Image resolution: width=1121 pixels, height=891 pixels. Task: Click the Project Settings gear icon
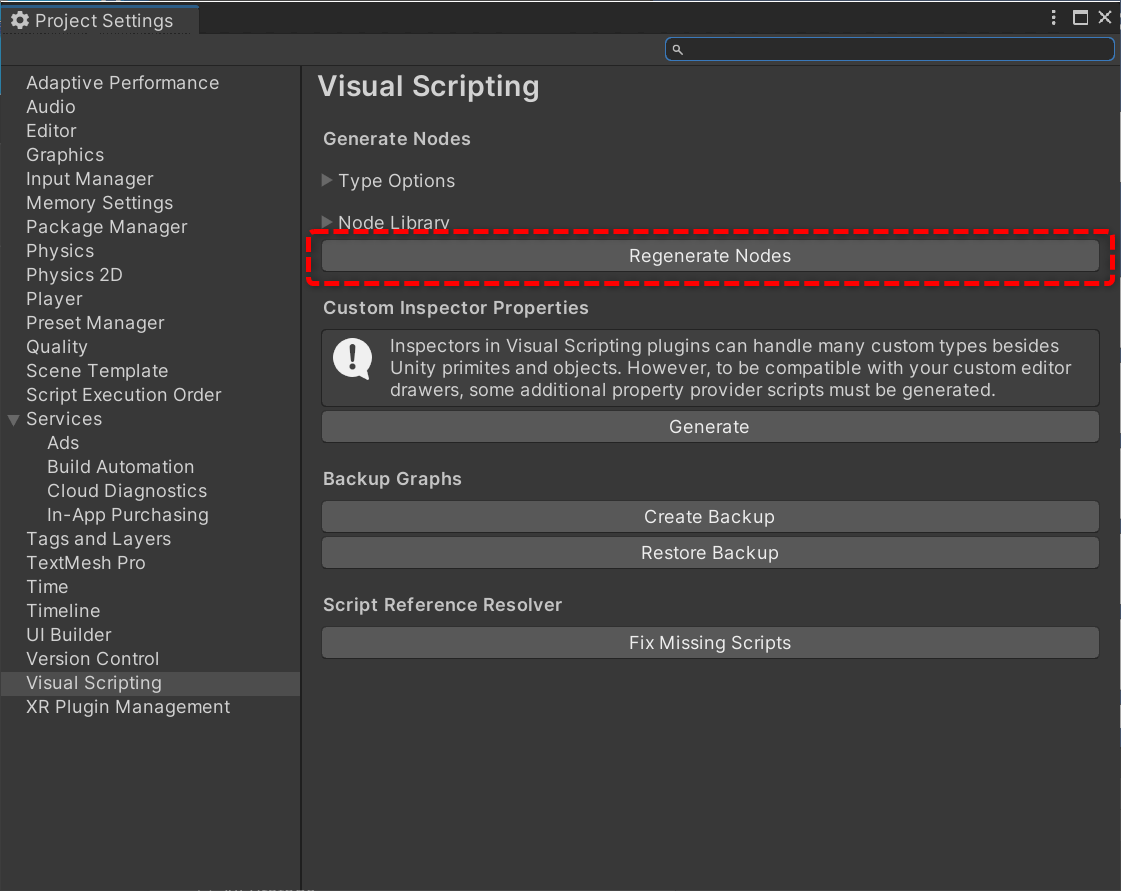[20, 20]
